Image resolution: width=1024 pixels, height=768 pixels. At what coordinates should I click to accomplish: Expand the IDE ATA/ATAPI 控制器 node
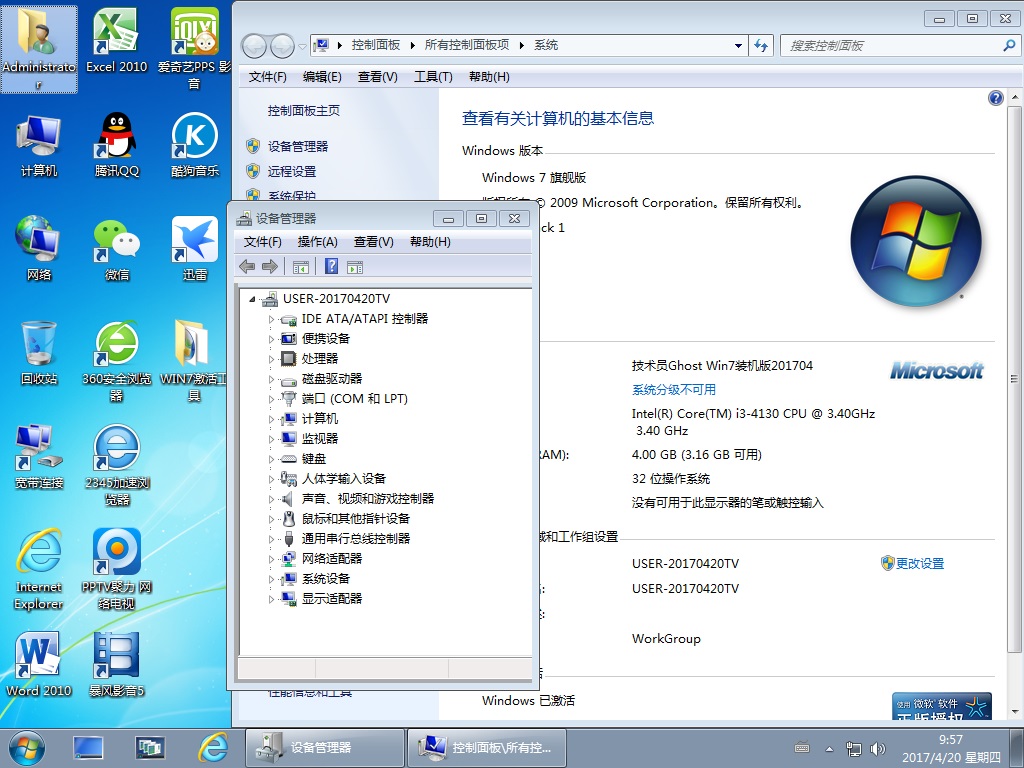[272, 319]
